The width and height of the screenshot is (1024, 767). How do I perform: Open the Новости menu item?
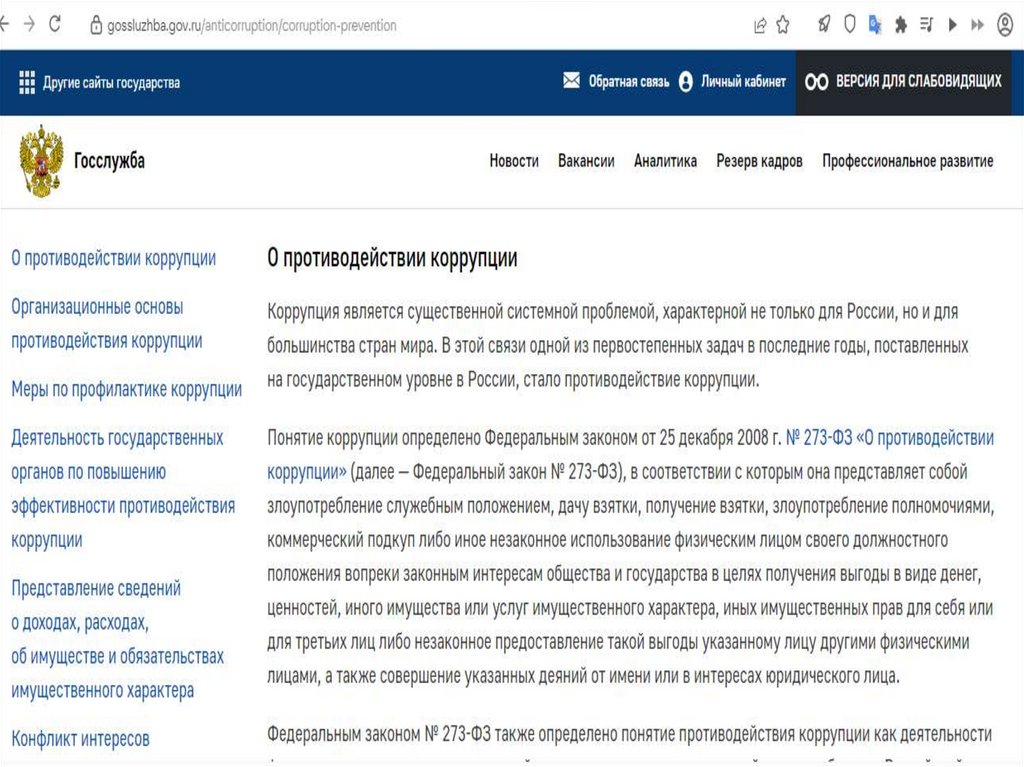(x=514, y=161)
